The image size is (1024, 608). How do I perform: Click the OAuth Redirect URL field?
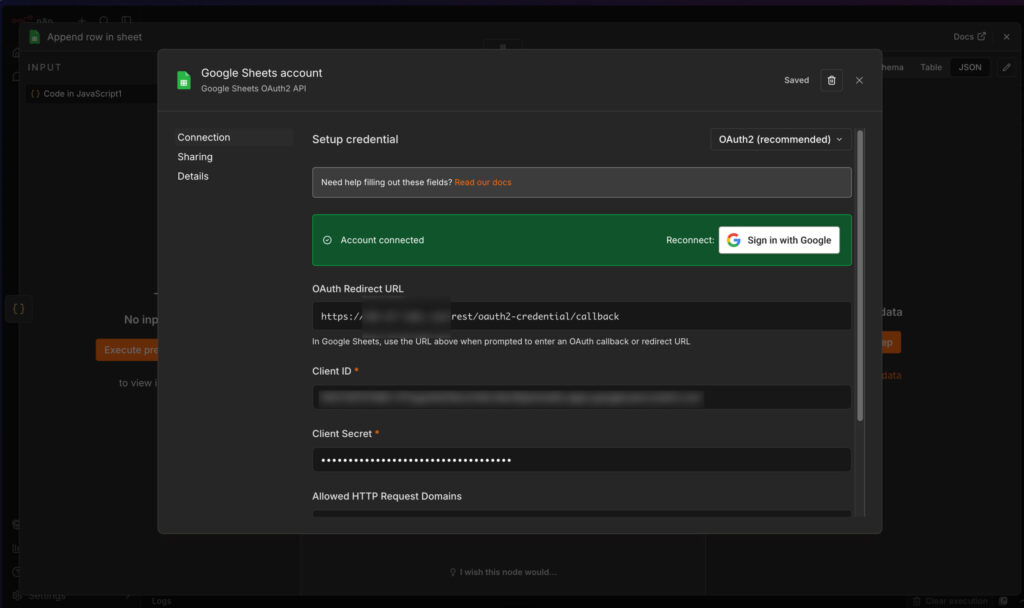(x=581, y=316)
